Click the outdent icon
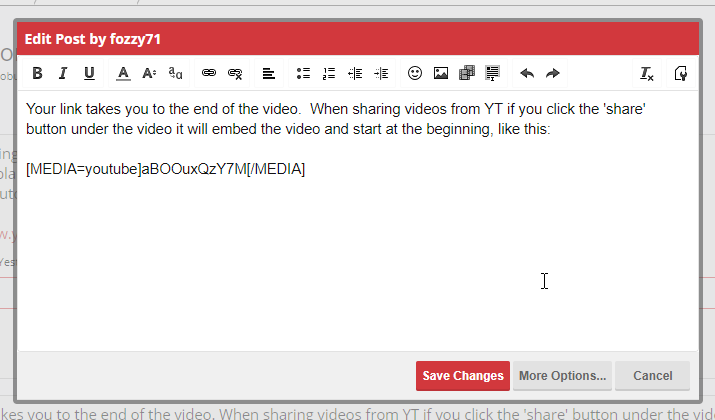The height and width of the screenshot is (420, 715). (x=355, y=73)
